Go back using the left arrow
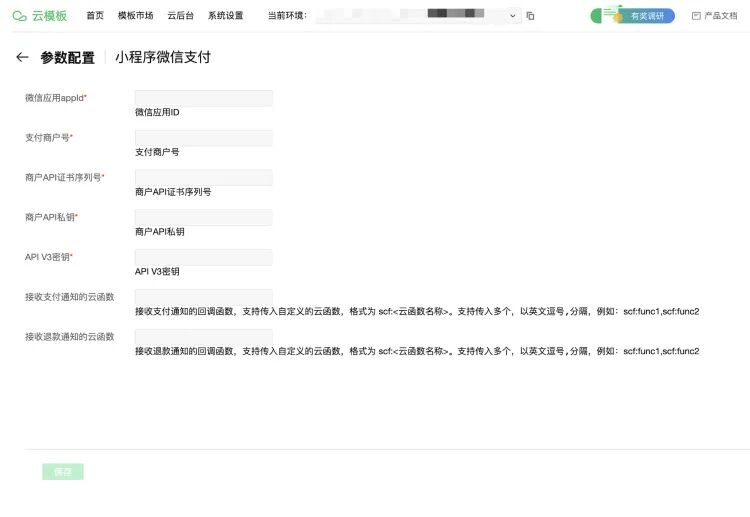This screenshot has height=517, width=750. point(22,57)
